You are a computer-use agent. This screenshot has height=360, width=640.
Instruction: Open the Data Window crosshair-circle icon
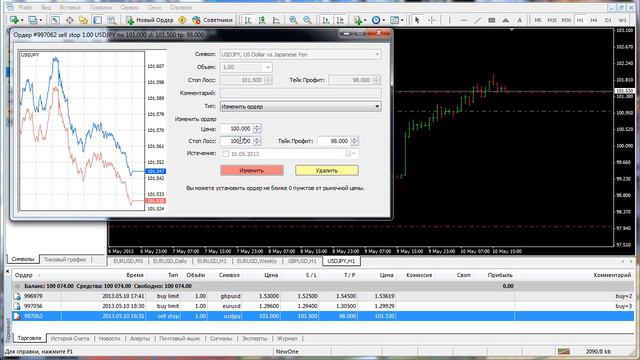[70, 20]
